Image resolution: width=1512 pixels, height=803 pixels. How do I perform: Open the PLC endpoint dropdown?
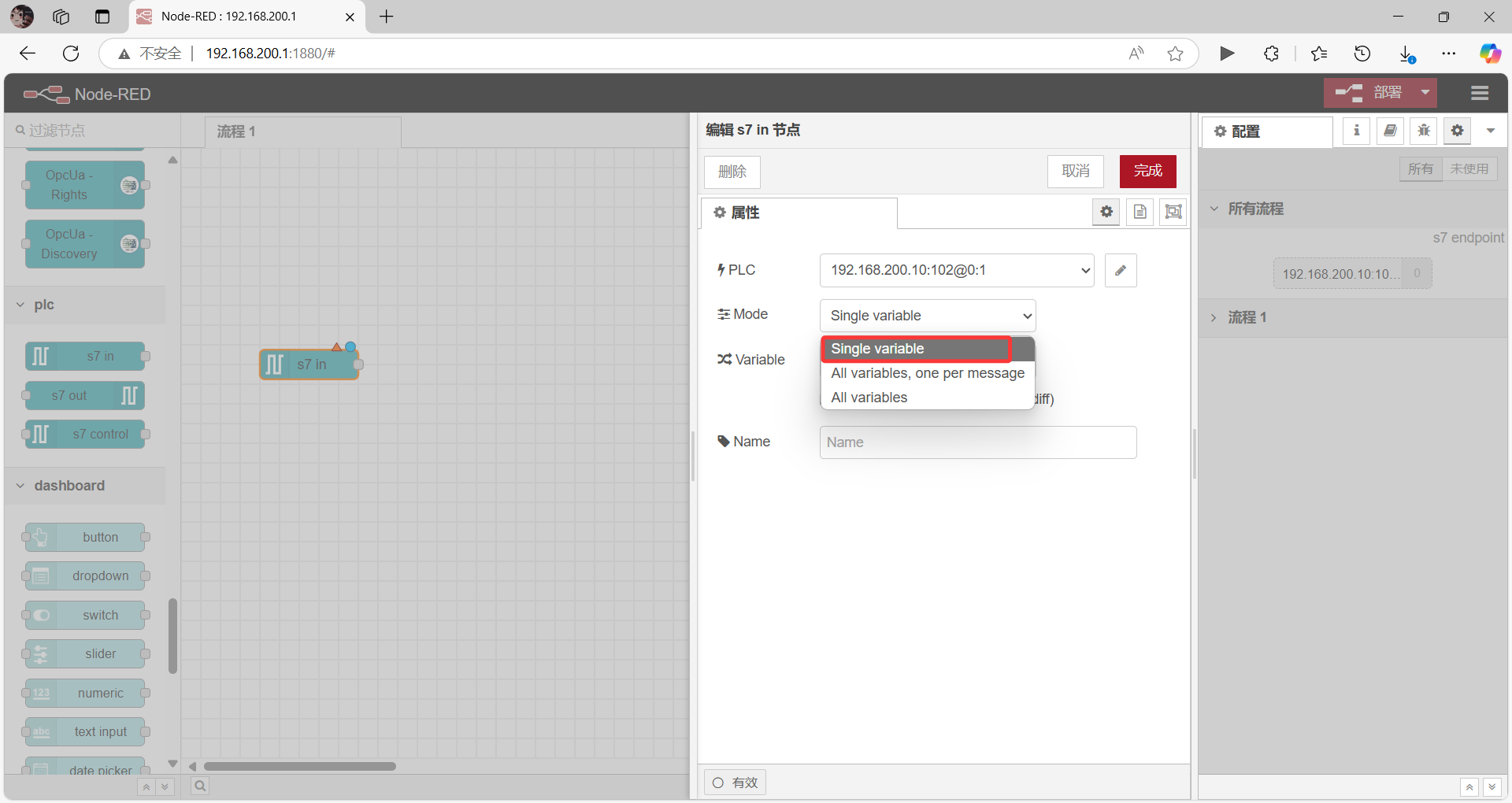pos(957,270)
